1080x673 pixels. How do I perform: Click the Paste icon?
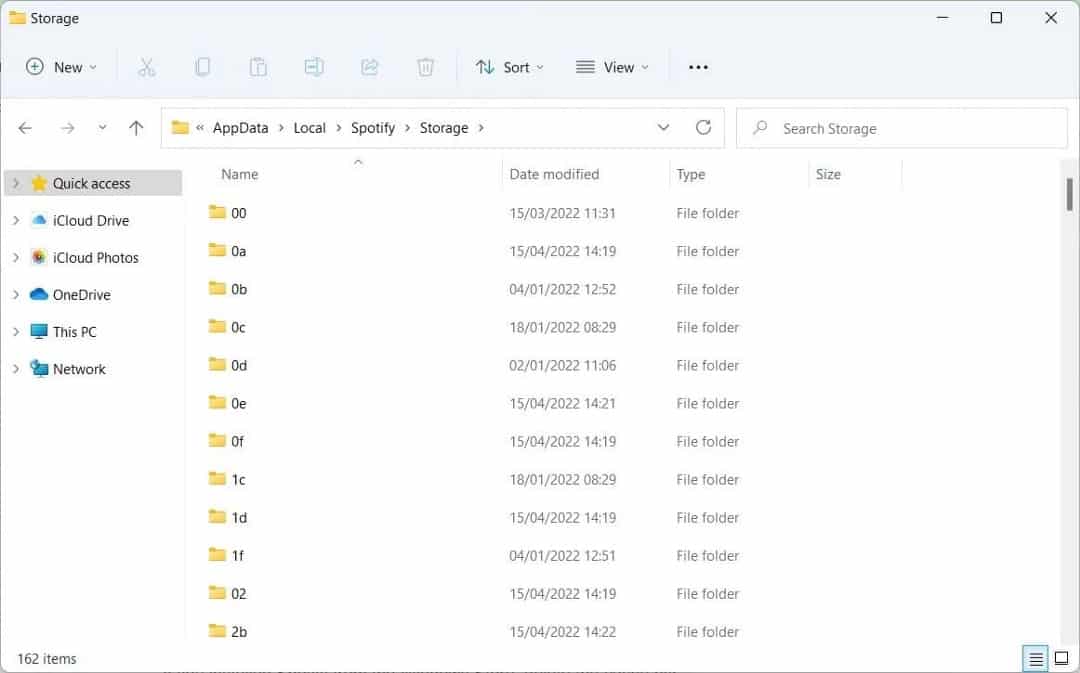pos(257,67)
